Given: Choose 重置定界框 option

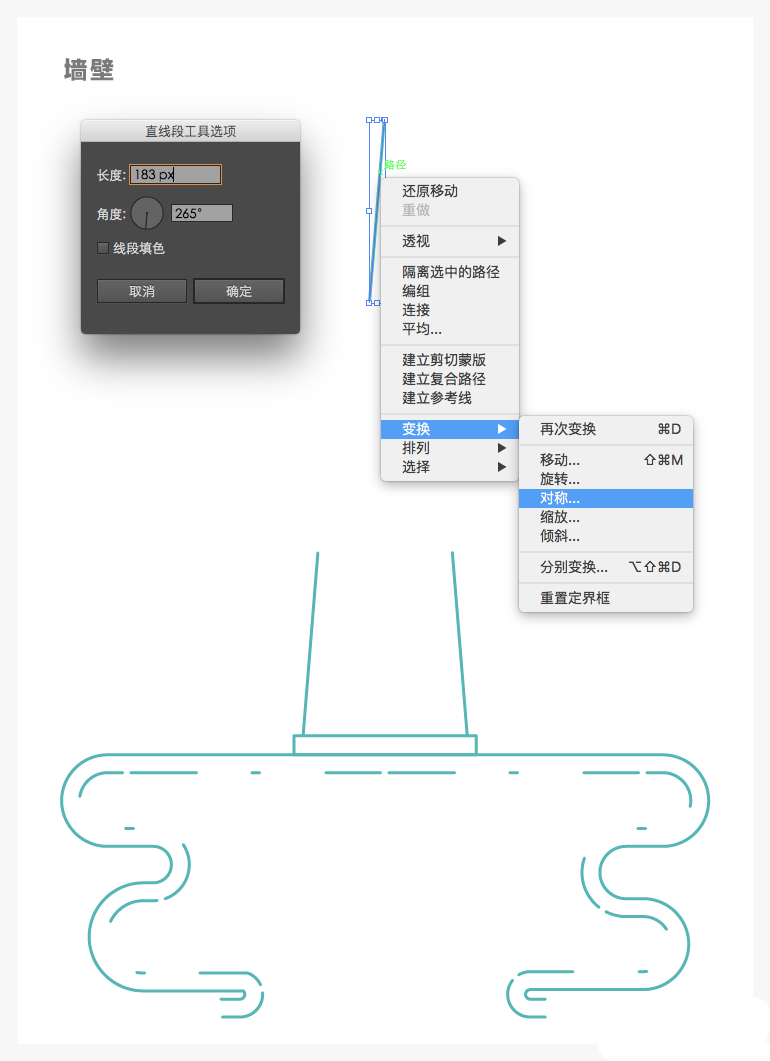Looking at the screenshot, I should [x=606, y=598].
